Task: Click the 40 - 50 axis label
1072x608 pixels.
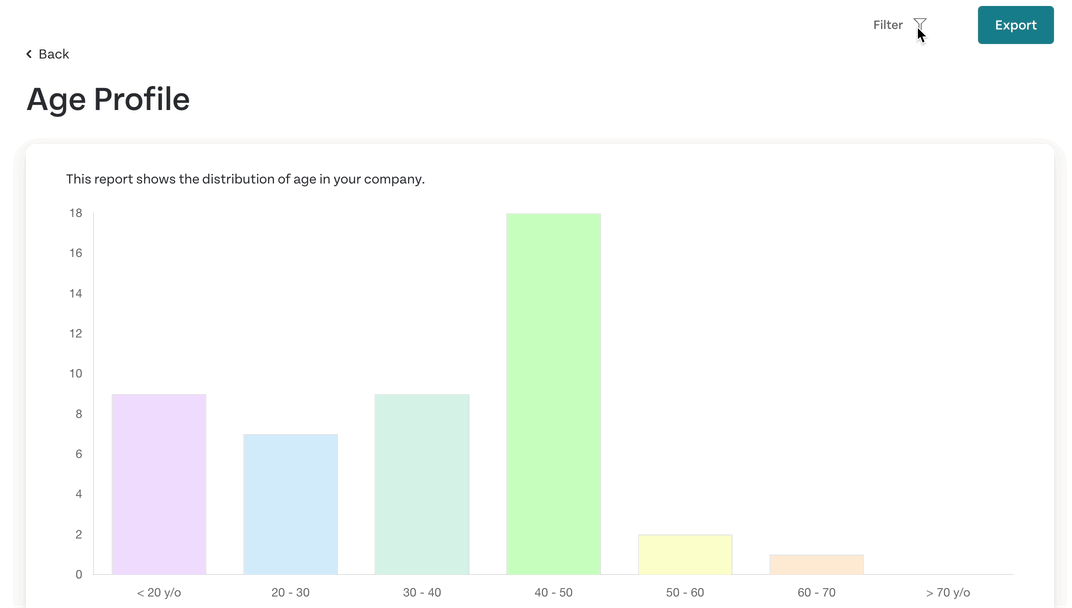Action: (x=553, y=592)
